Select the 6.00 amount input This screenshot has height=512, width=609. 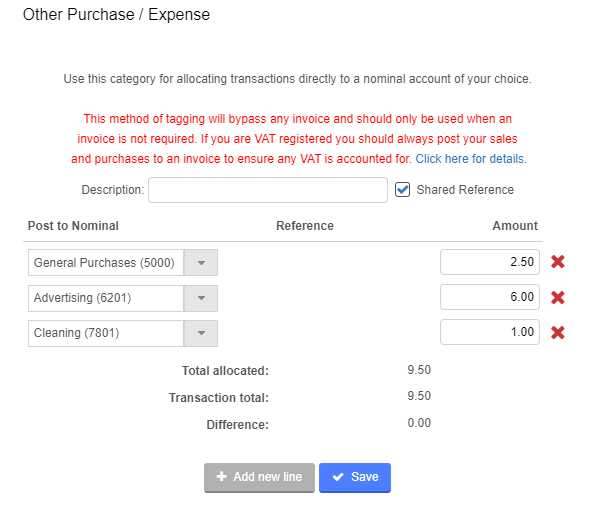pos(490,297)
